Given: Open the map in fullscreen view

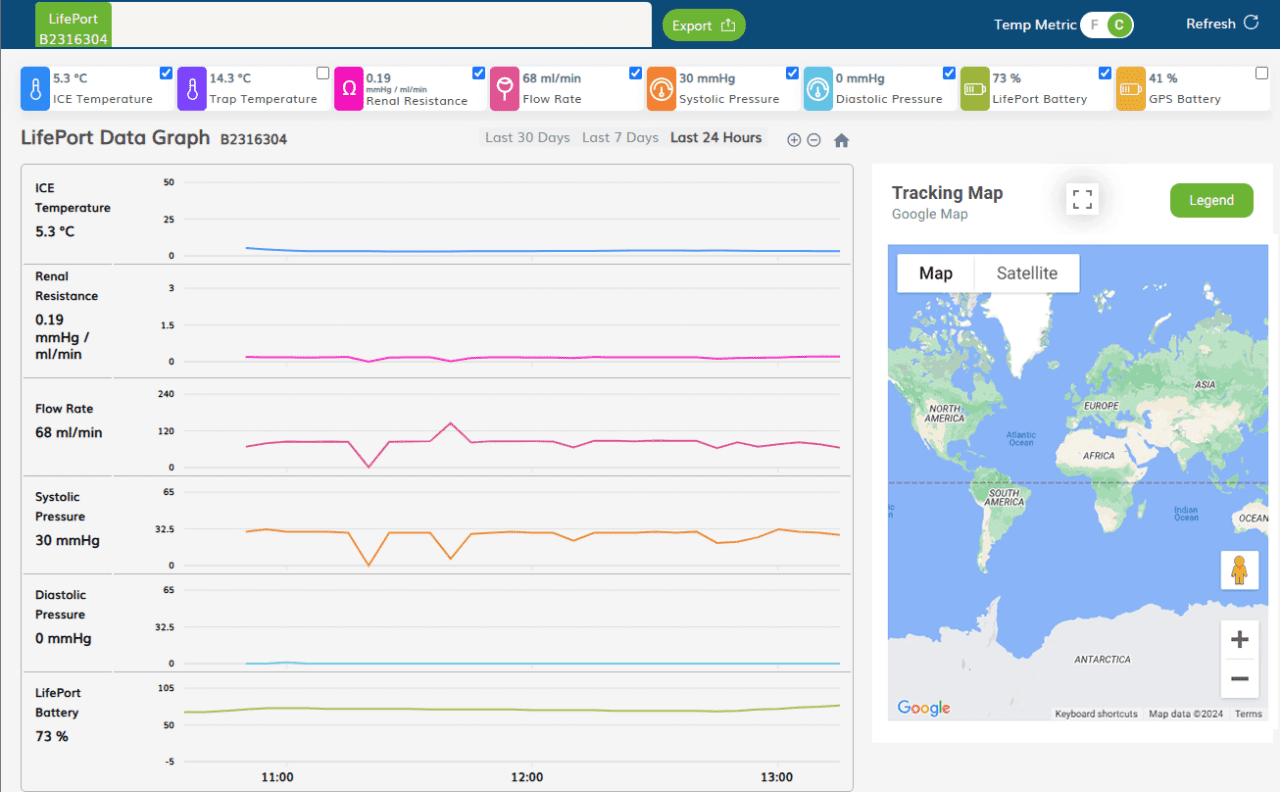Looking at the screenshot, I should (x=1082, y=200).
